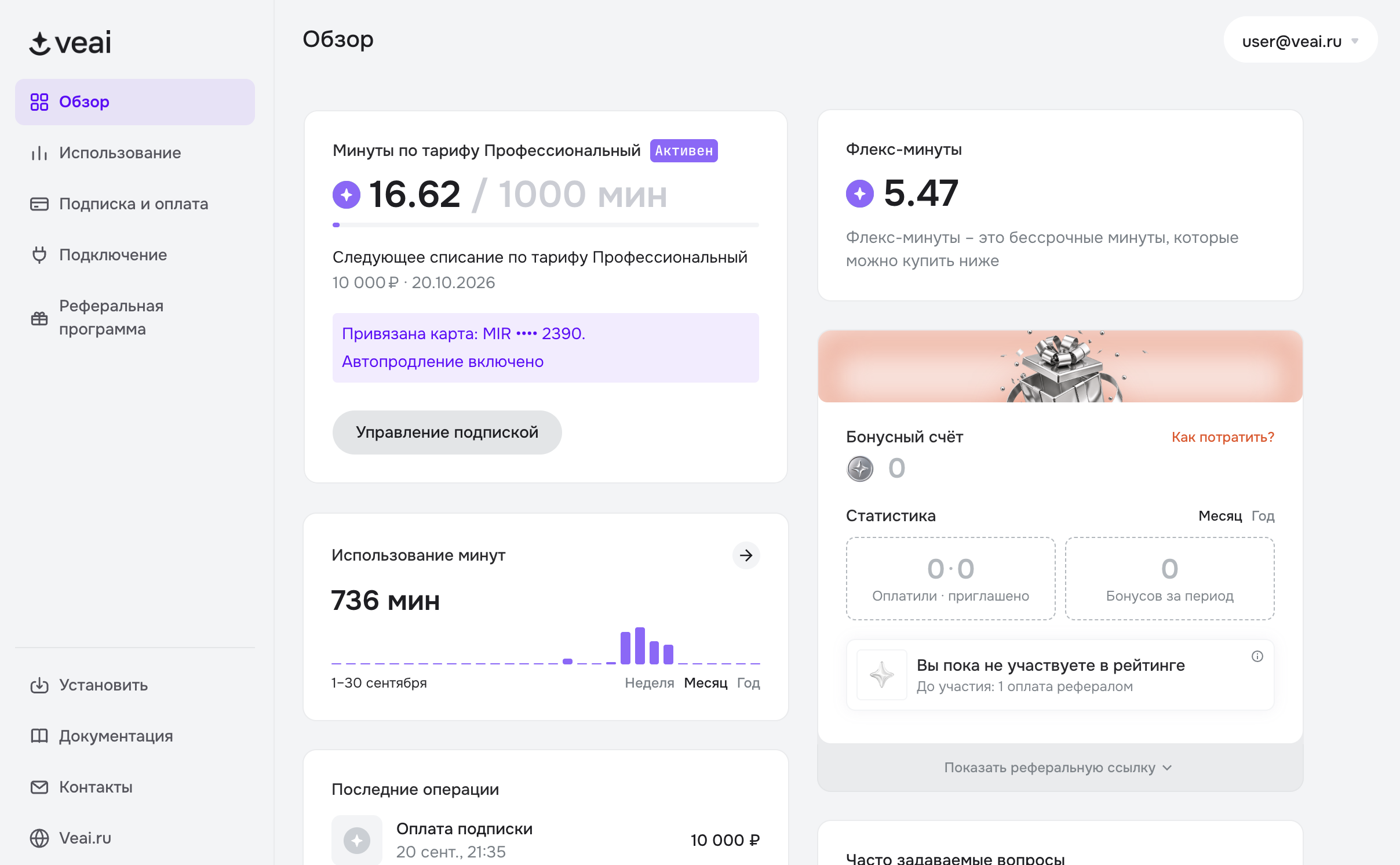Click the info icon on rating card
The height and width of the screenshot is (865, 1400).
click(x=1257, y=656)
